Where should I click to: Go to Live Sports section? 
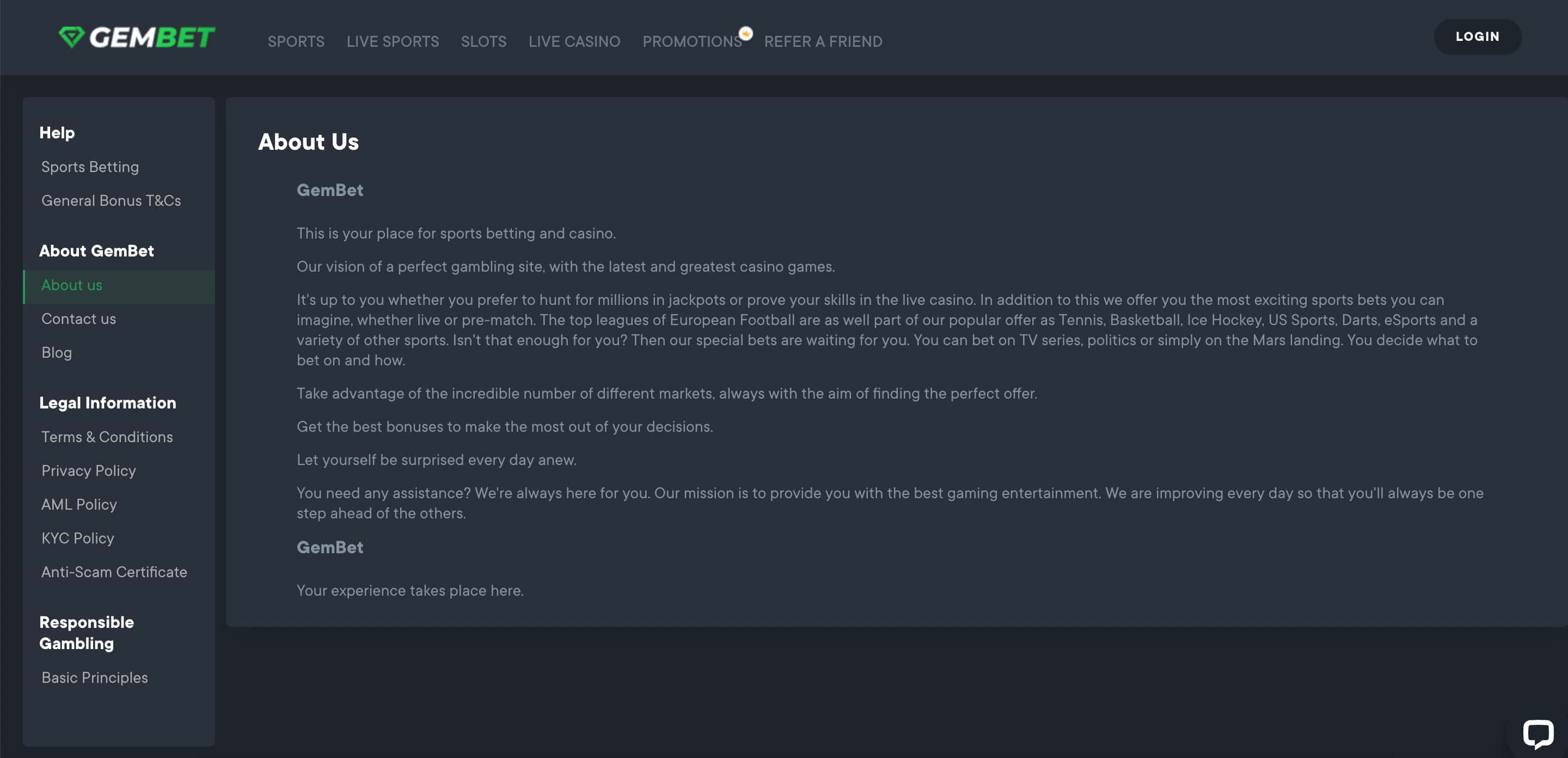[393, 41]
